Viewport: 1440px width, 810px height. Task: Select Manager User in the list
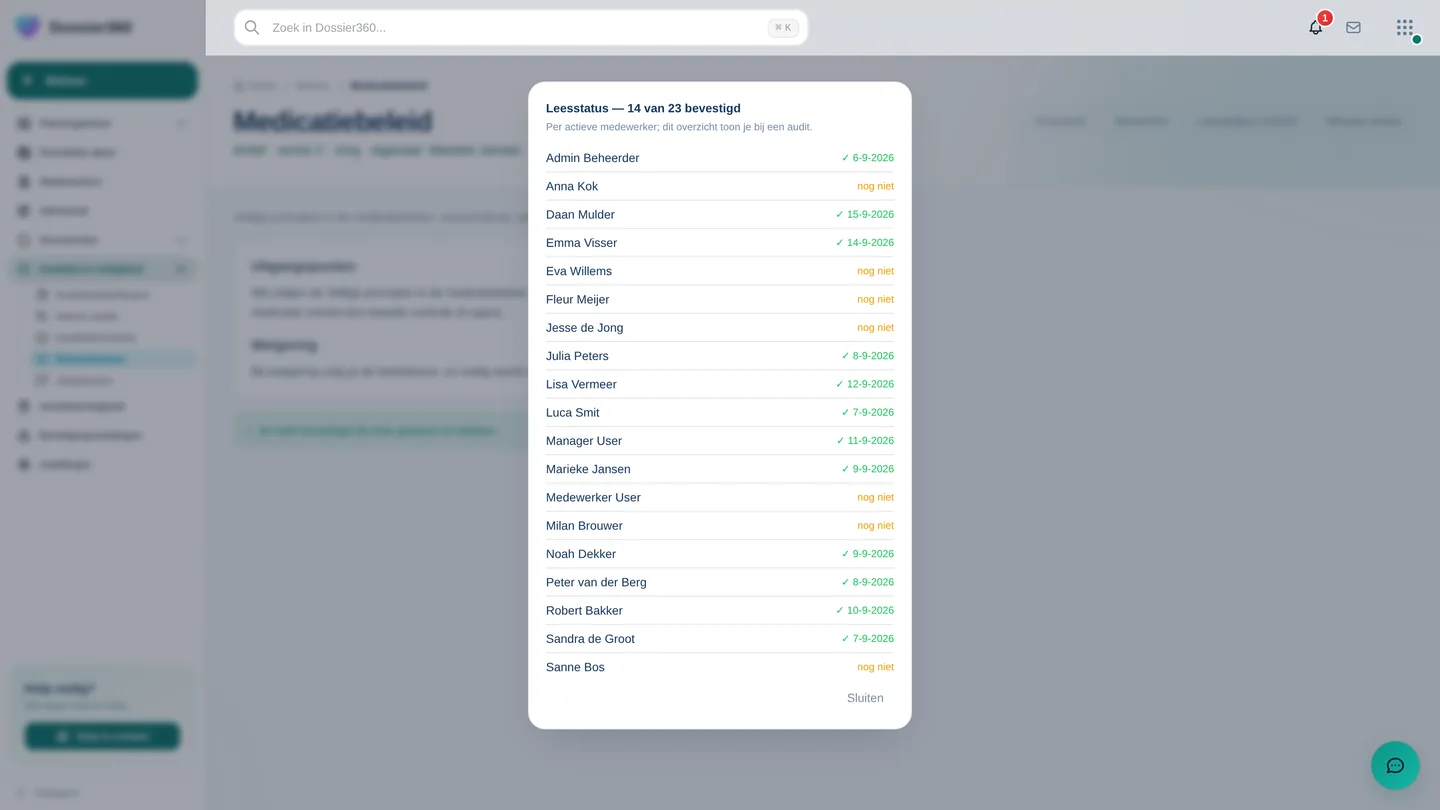coord(584,441)
